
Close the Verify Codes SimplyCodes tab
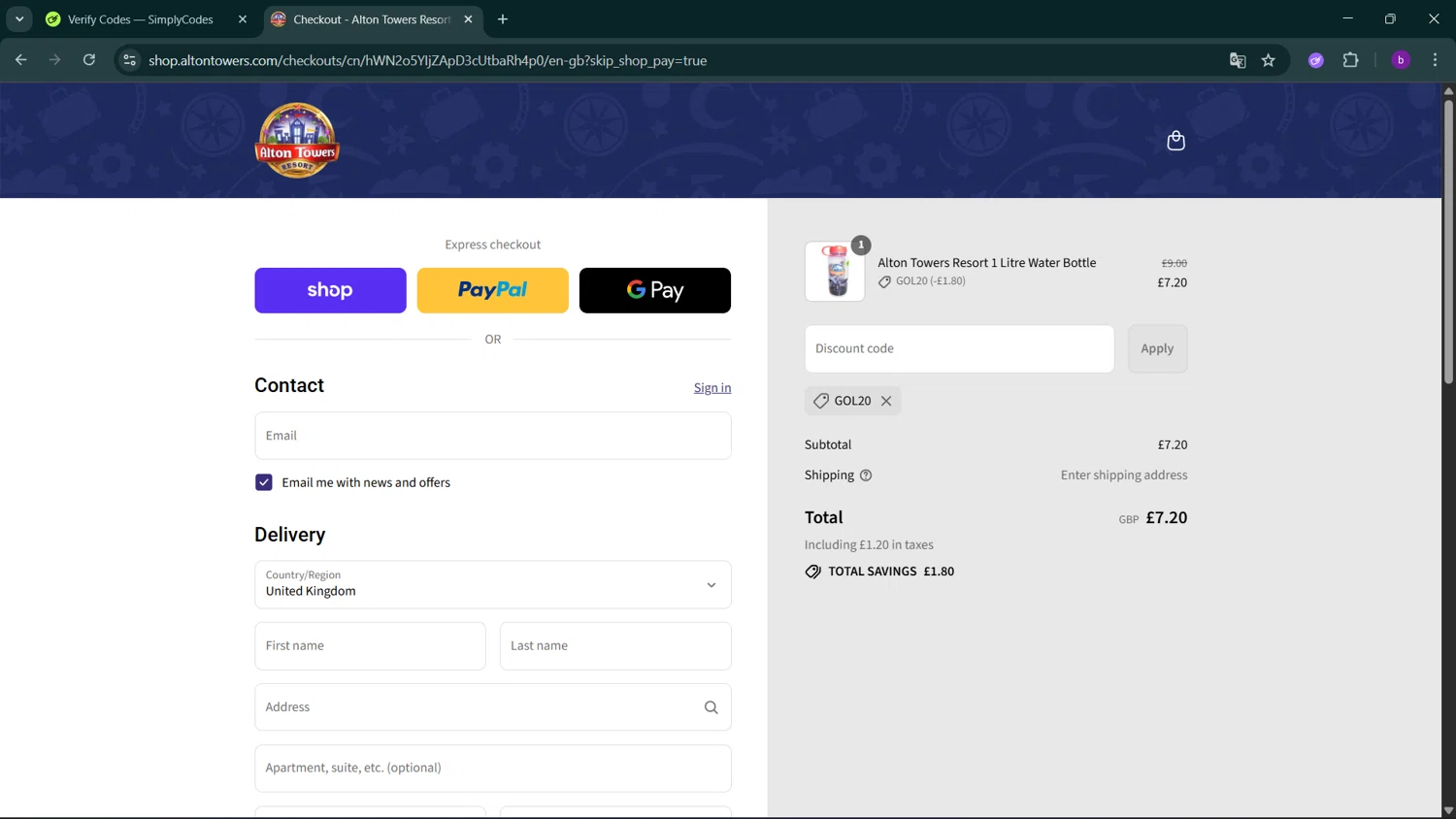[243, 19]
